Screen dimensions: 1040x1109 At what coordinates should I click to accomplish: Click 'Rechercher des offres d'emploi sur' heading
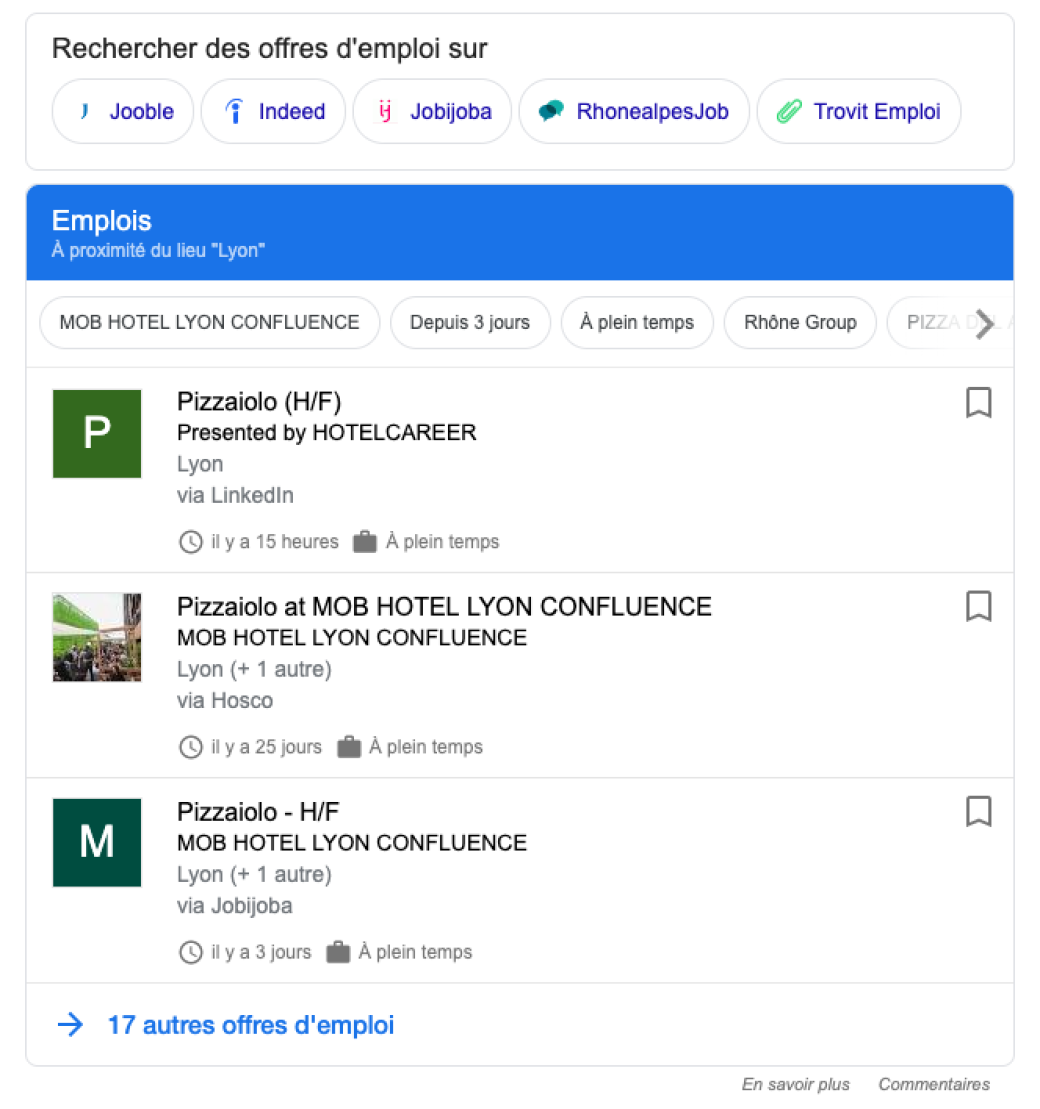click(270, 49)
